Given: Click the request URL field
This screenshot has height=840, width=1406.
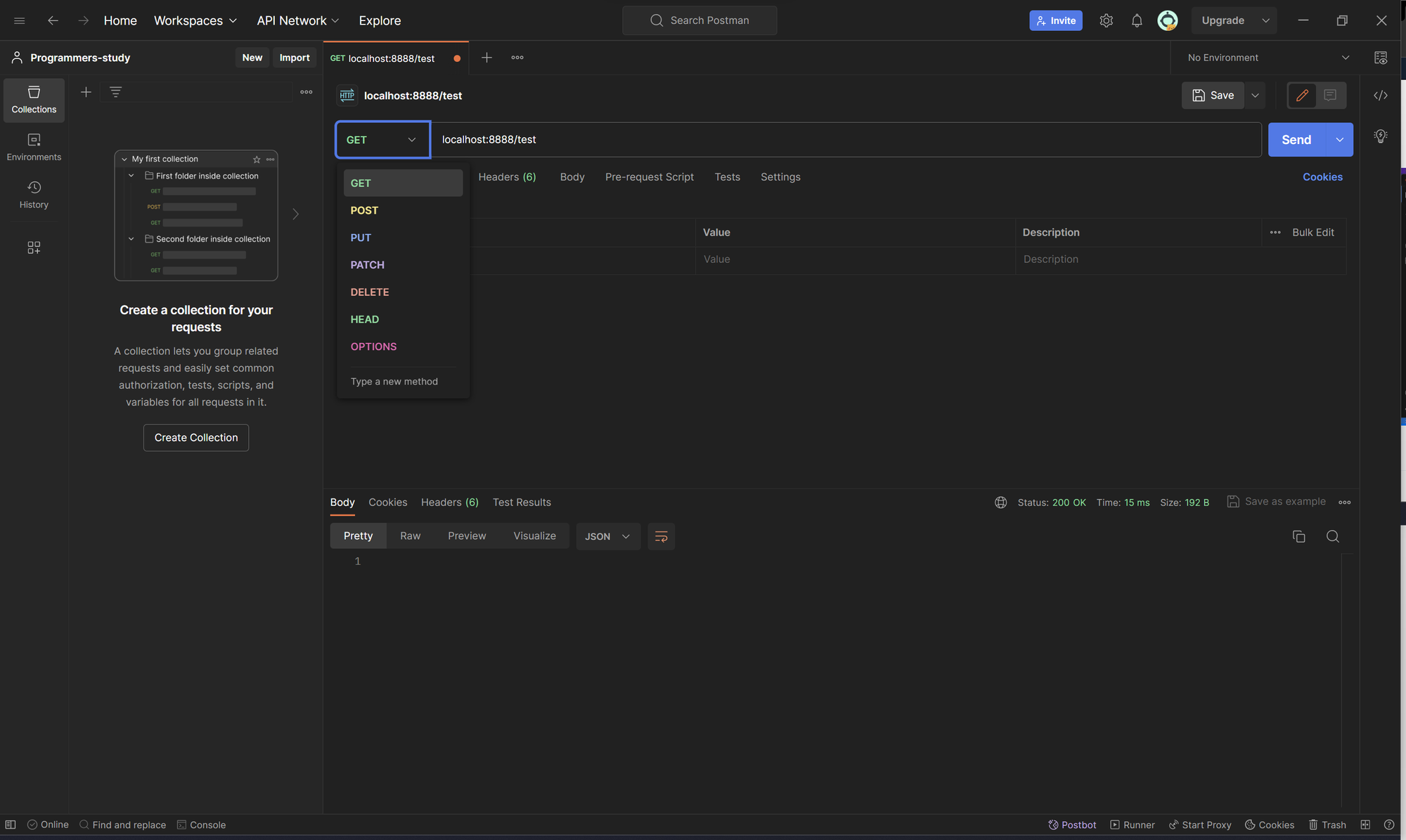Looking at the screenshot, I should [846, 140].
